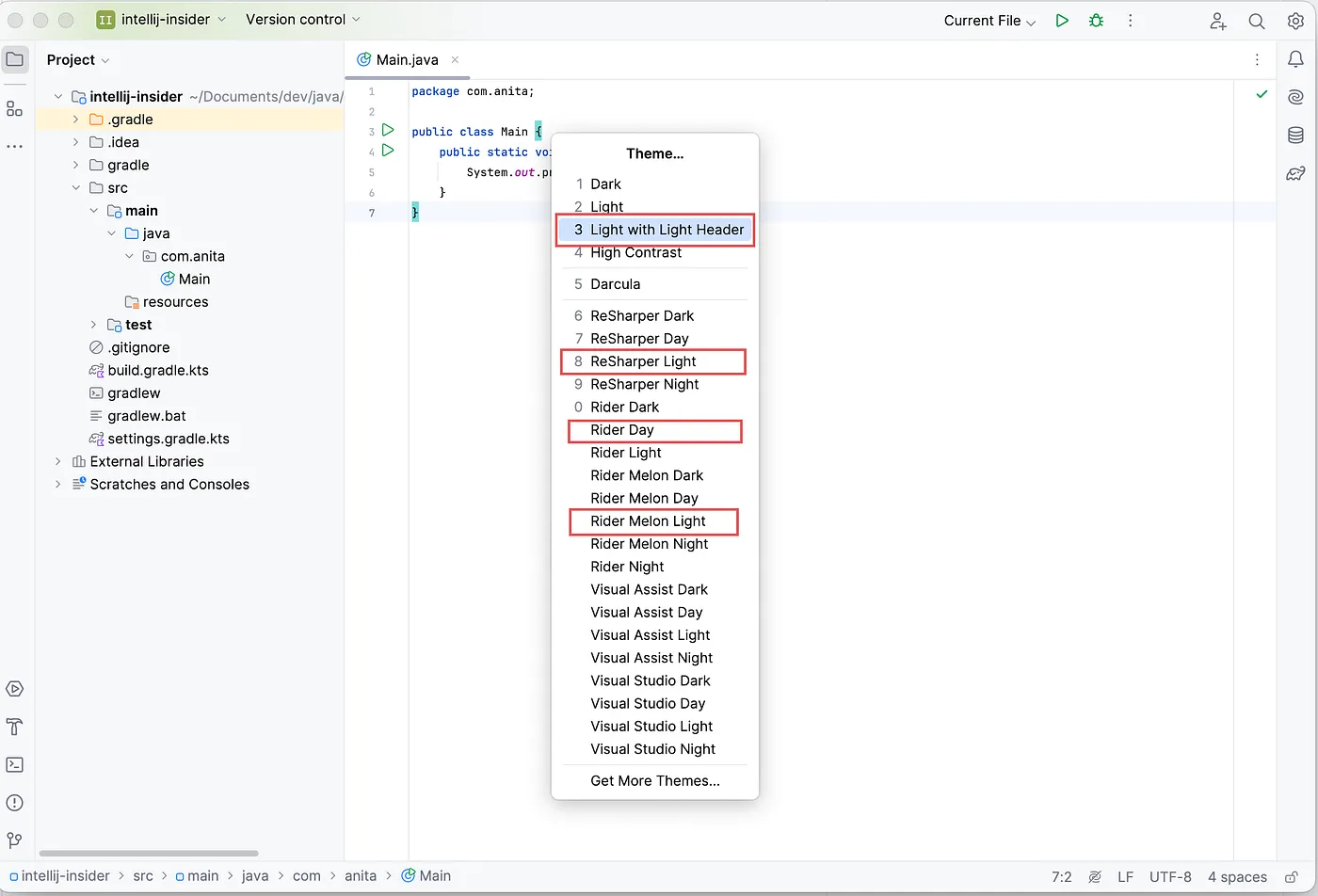The height and width of the screenshot is (896, 1318).
Task: Click green checkmark inspections indicator in editor
Action: 1262,94
